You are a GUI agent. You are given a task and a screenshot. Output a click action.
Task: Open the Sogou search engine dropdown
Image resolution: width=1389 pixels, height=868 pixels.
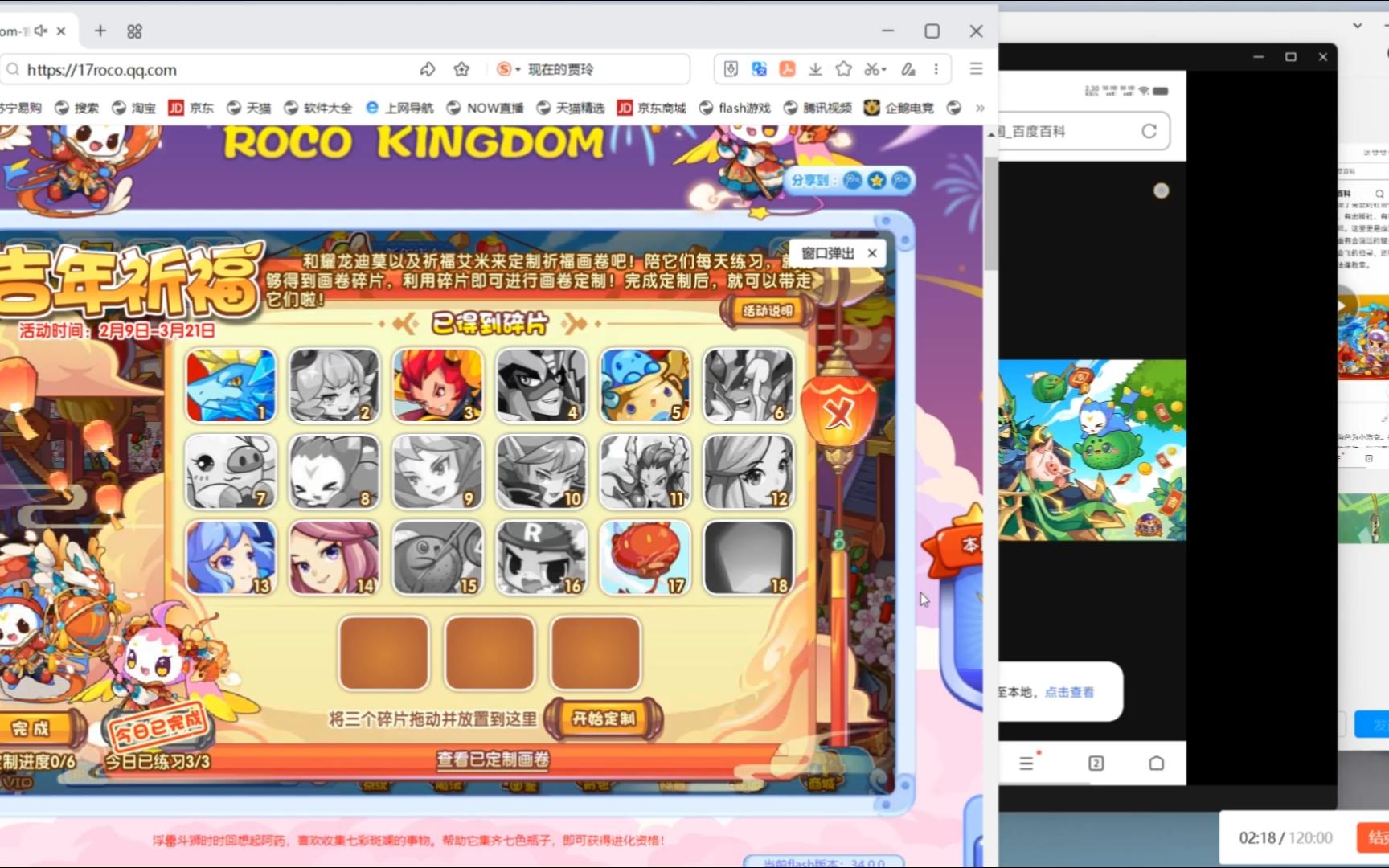point(508,69)
